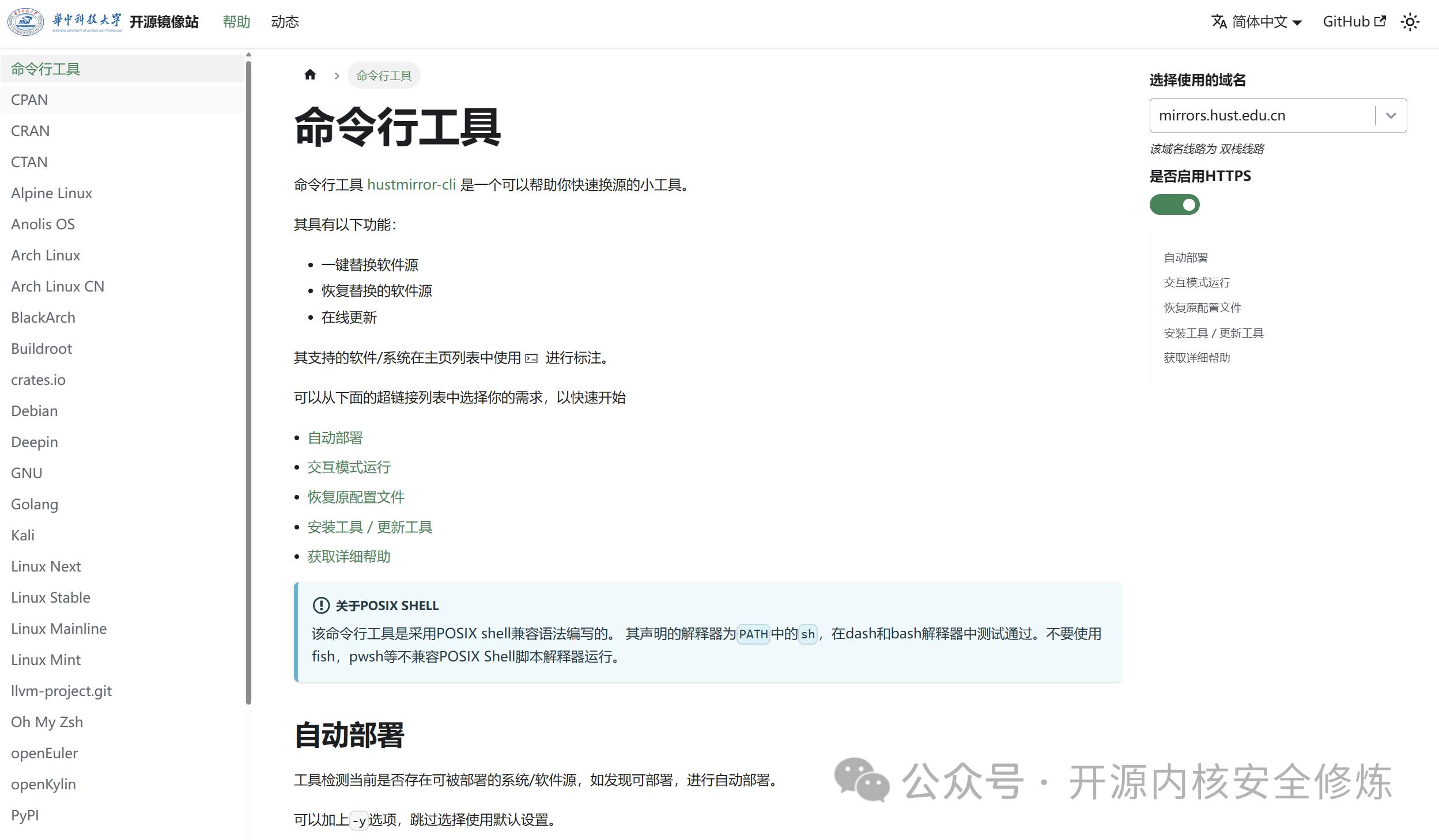The image size is (1439, 840).
Task: Go to Linux Stable sidebar entry
Action: click(x=122, y=597)
